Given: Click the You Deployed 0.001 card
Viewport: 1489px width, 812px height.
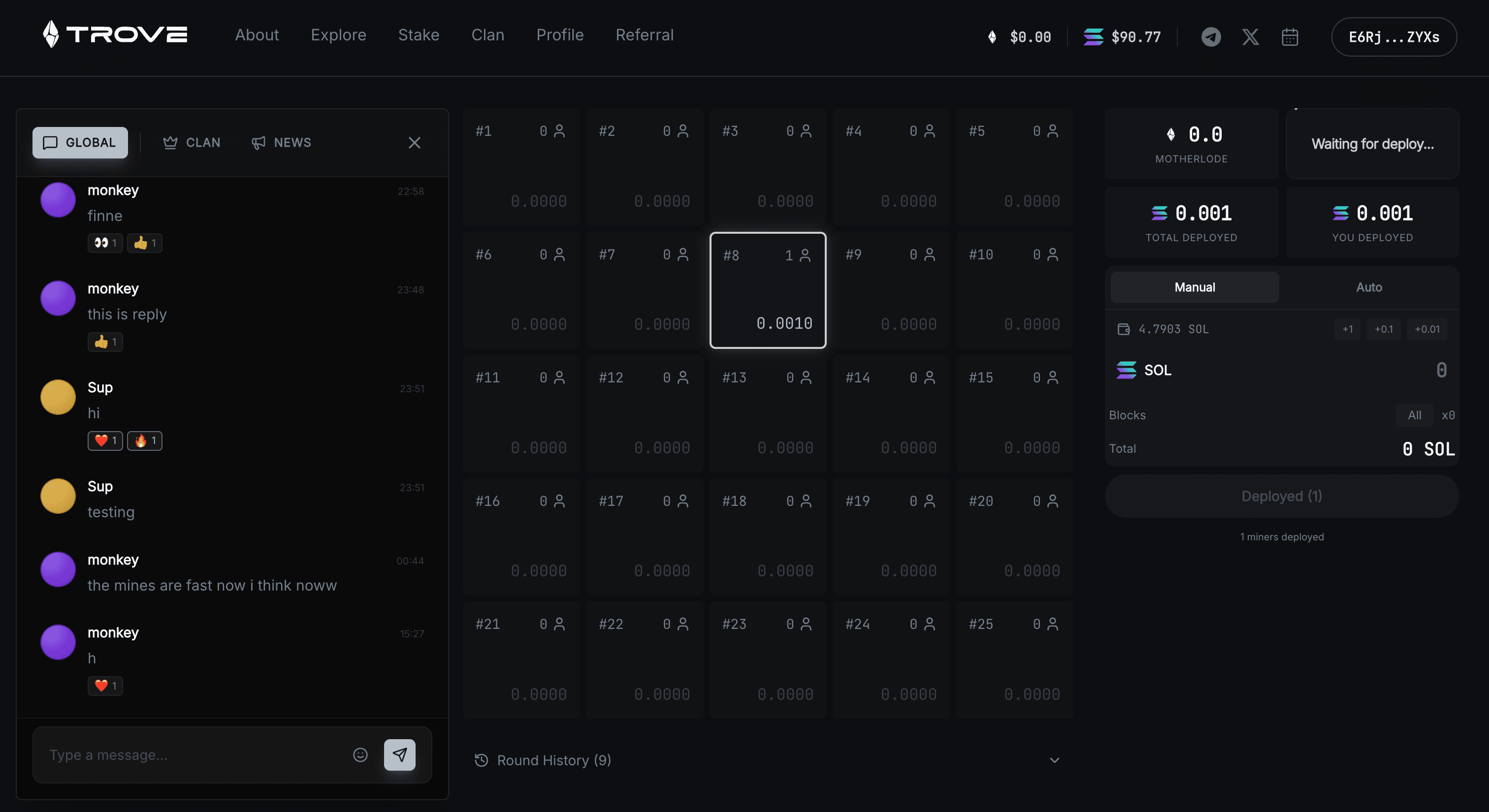Looking at the screenshot, I should [1372, 222].
